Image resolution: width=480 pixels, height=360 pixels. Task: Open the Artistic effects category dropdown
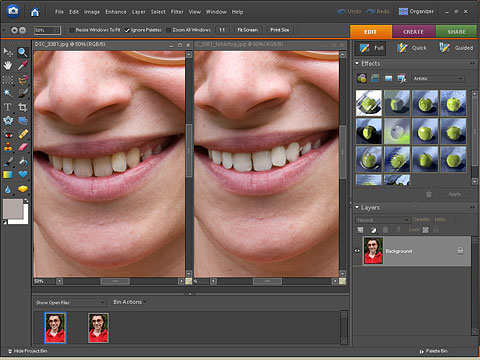tap(438, 79)
